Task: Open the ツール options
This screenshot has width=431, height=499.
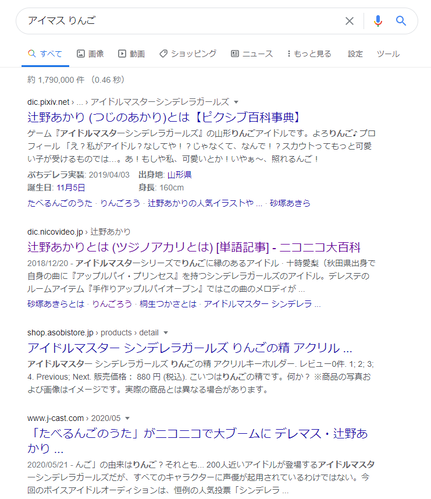Action: [x=388, y=54]
